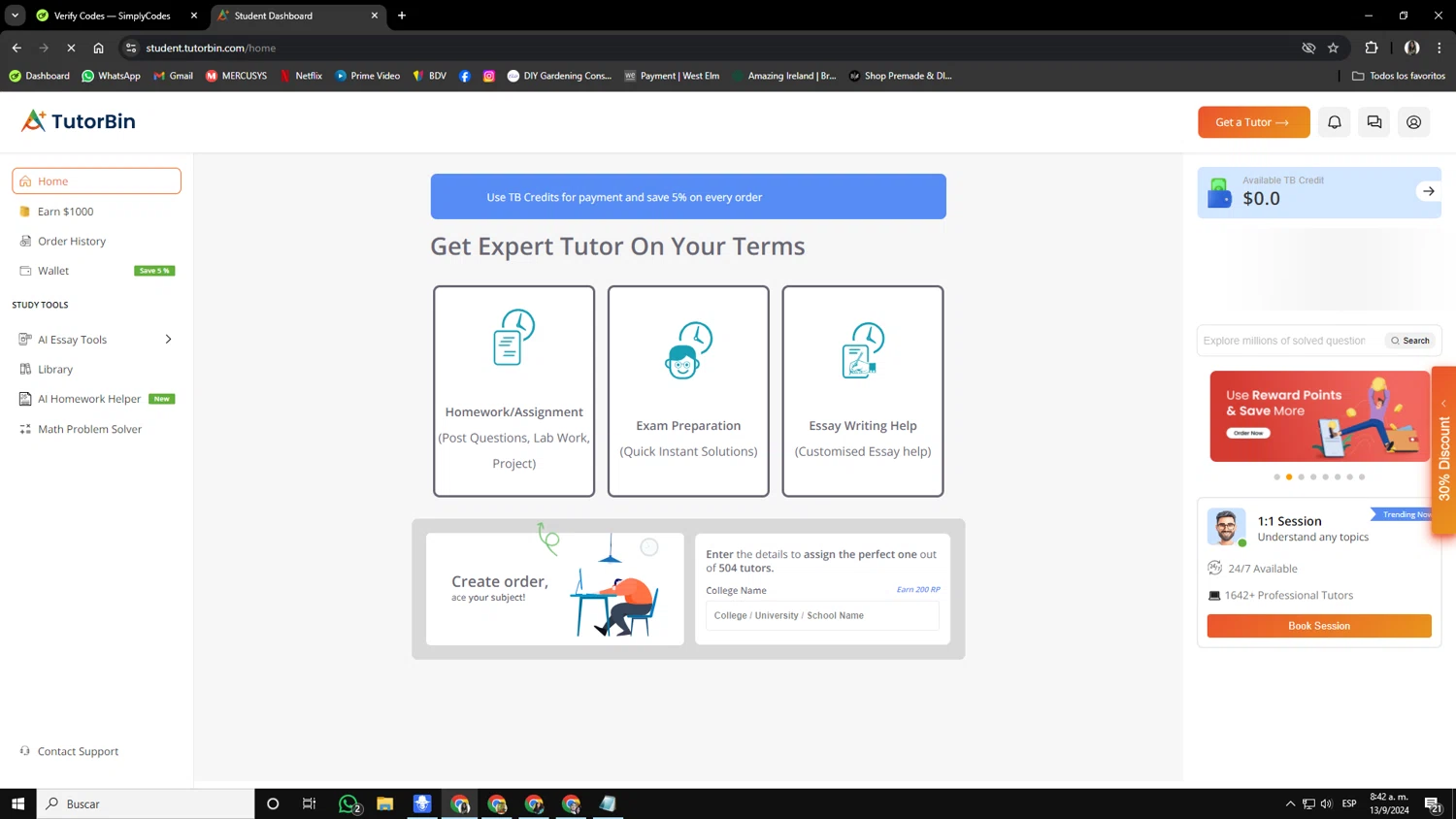The image size is (1456, 819).
Task: Expand the 30% Discount side tab
Action: 1444,450
